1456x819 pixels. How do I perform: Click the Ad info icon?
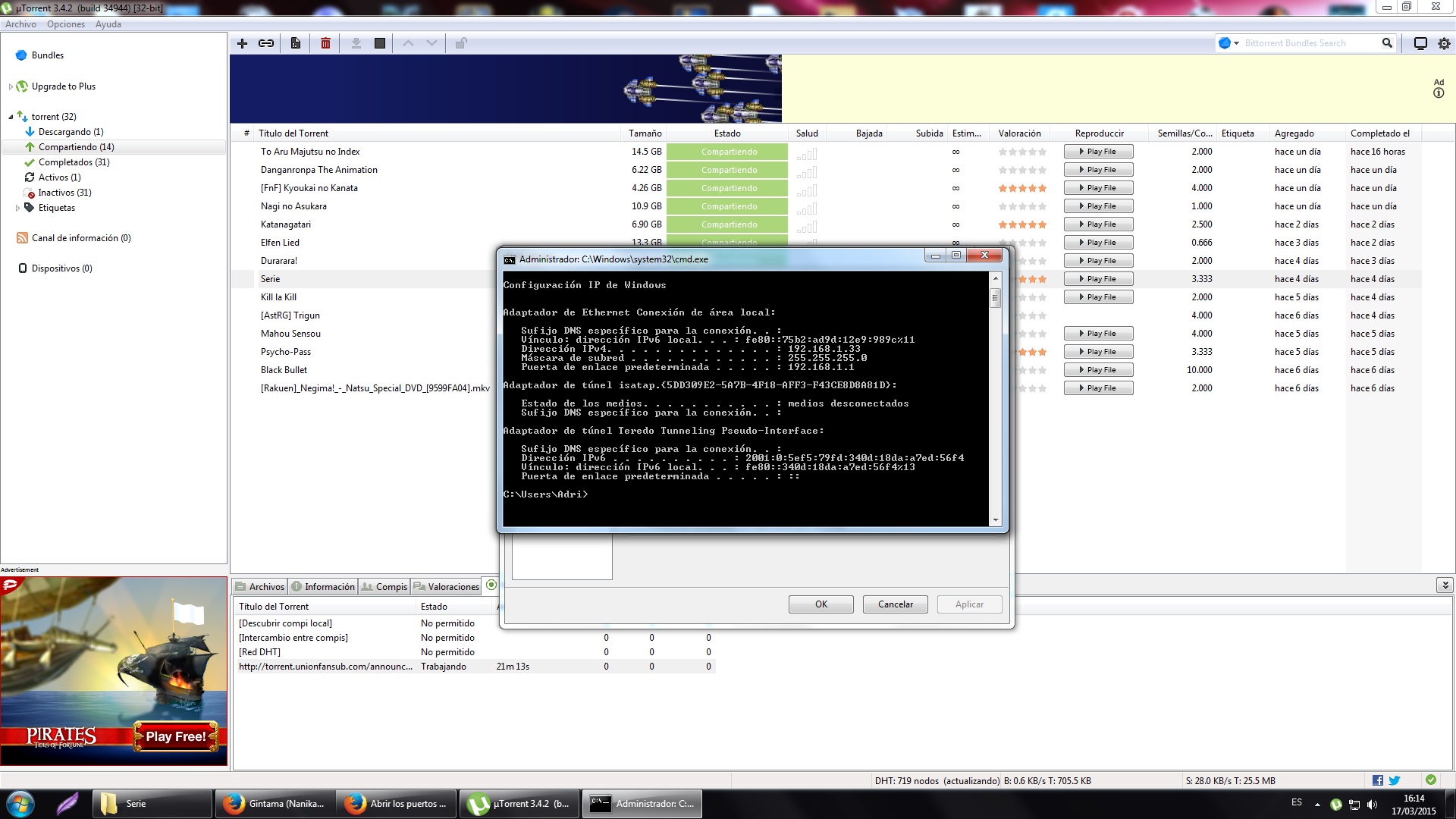pos(1439,93)
